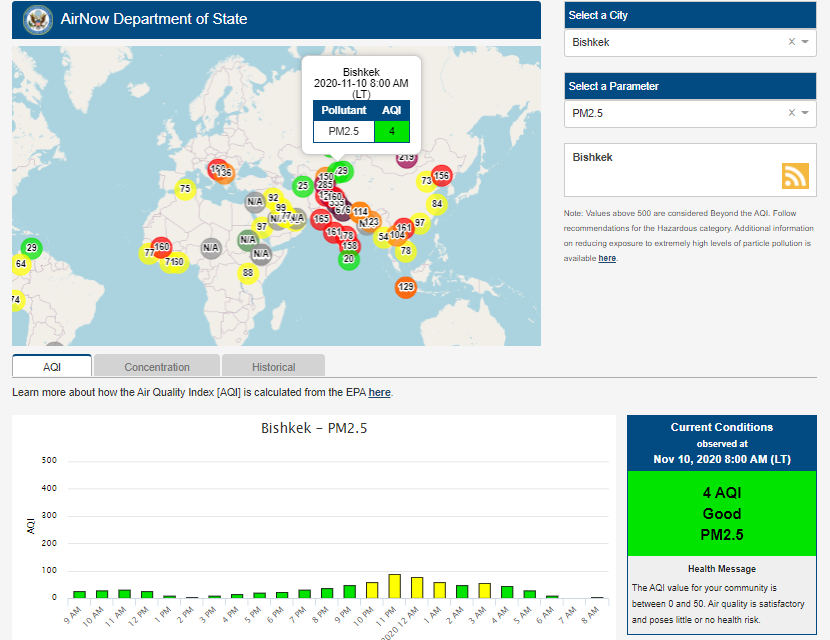Select the AQI tab
This screenshot has width=830, height=640.
[x=52, y=366]
